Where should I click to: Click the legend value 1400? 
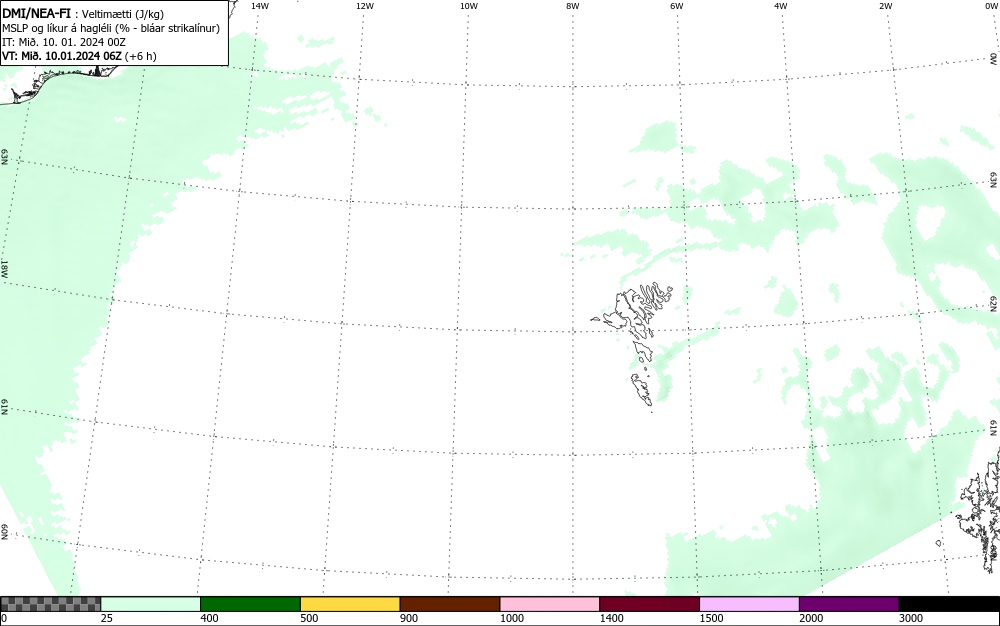612,618
